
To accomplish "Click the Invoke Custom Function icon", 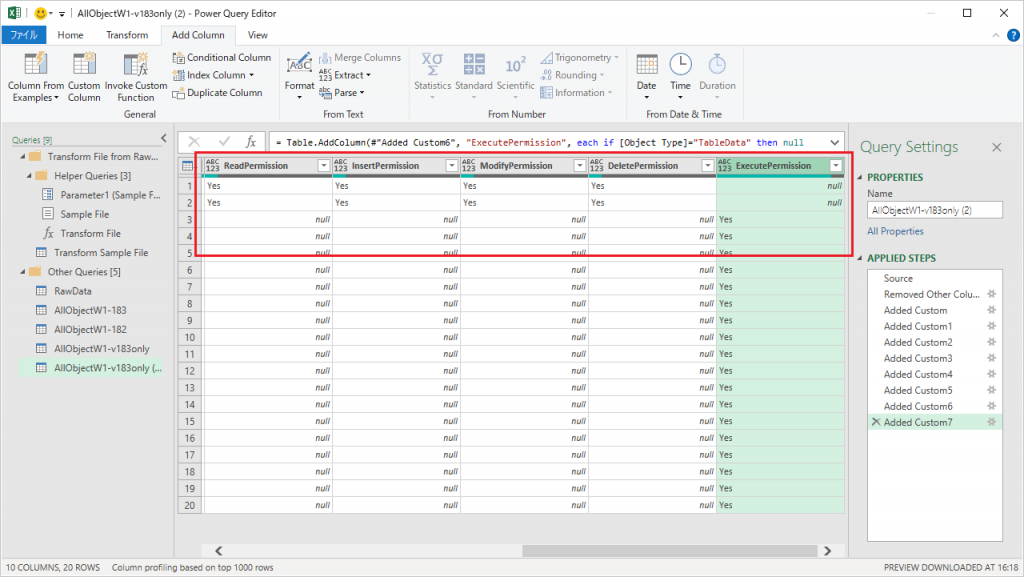I will 136,66.
